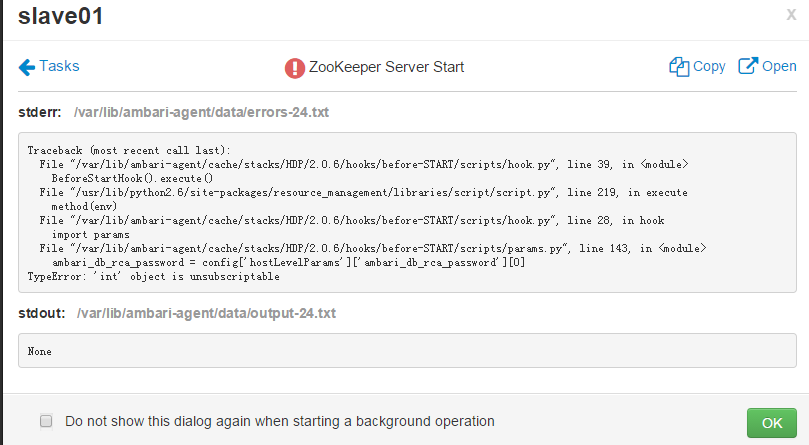Click the Open text link

(779, 67)
